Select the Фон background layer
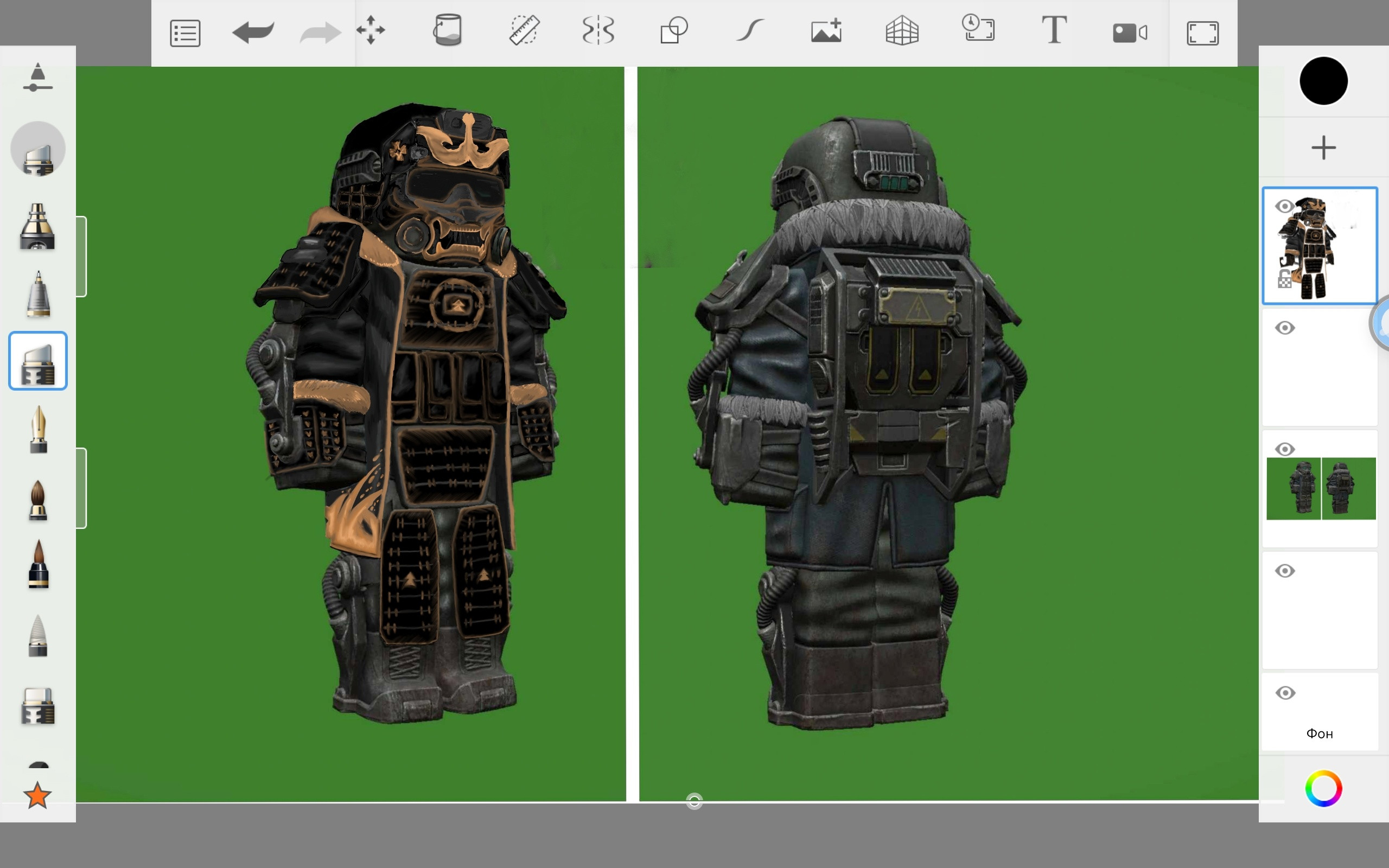The image size is (1389, 868). click(1320, 712)
